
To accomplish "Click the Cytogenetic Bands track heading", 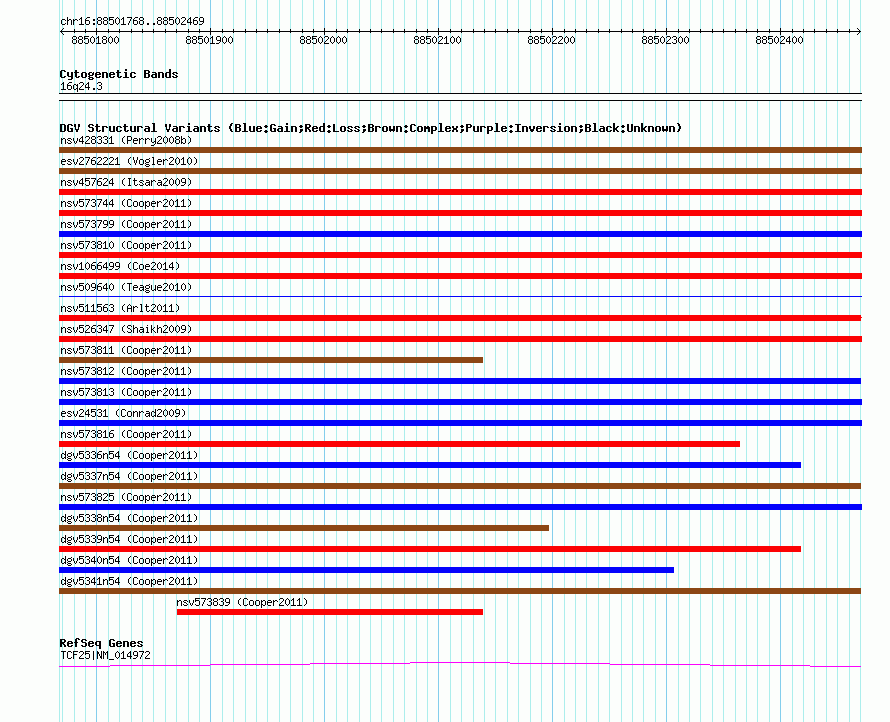I will coord(119,74).
